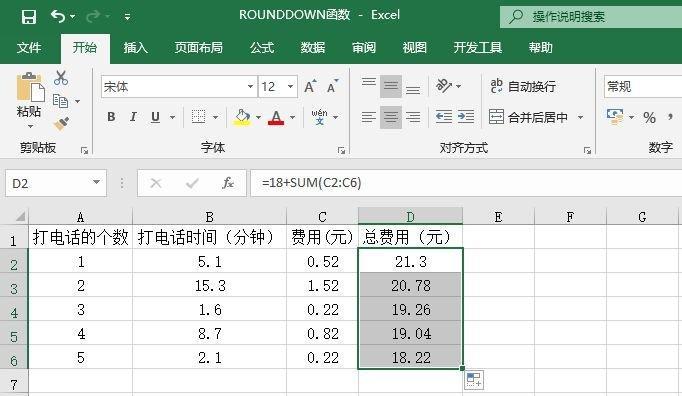This screenshot has height=396, width=682.
Task: Open 剪贴板 dialog launcher
Action: tap(84, 151)
